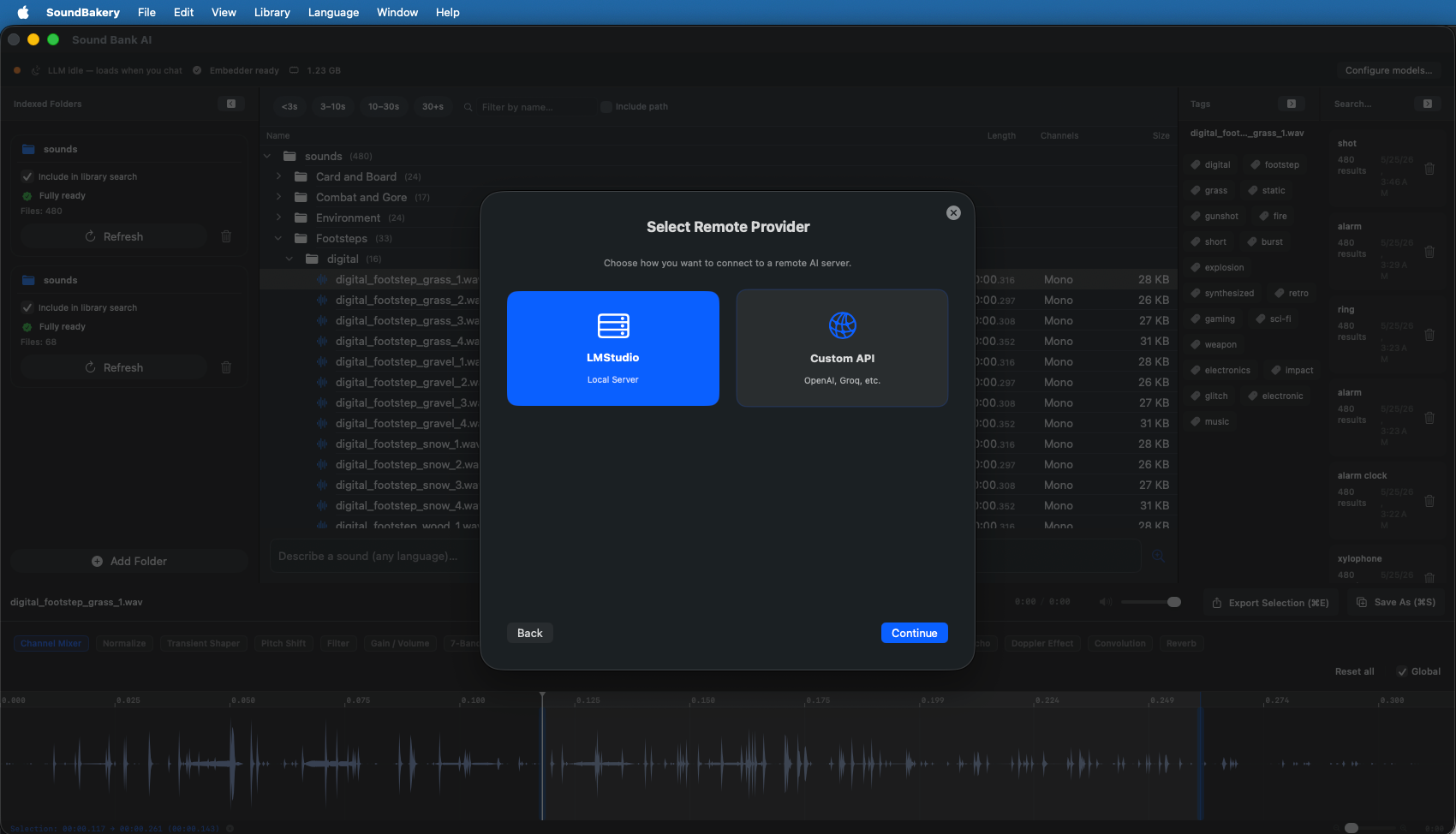The height and width of the screenshot is (834, 1456).
Task: Collapse the Indexed Folders panel
Action: point(231,104)
